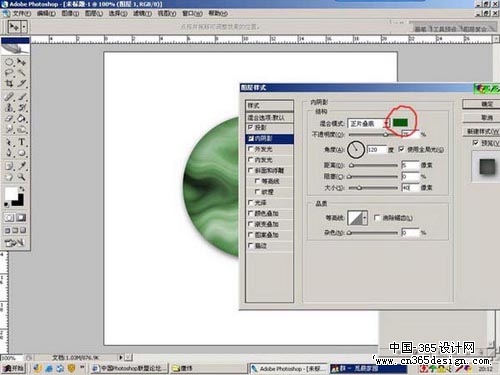Viewport: 500px width, 375px height.
Task: Click the green inner shadow color swatch
Action: 400,122
